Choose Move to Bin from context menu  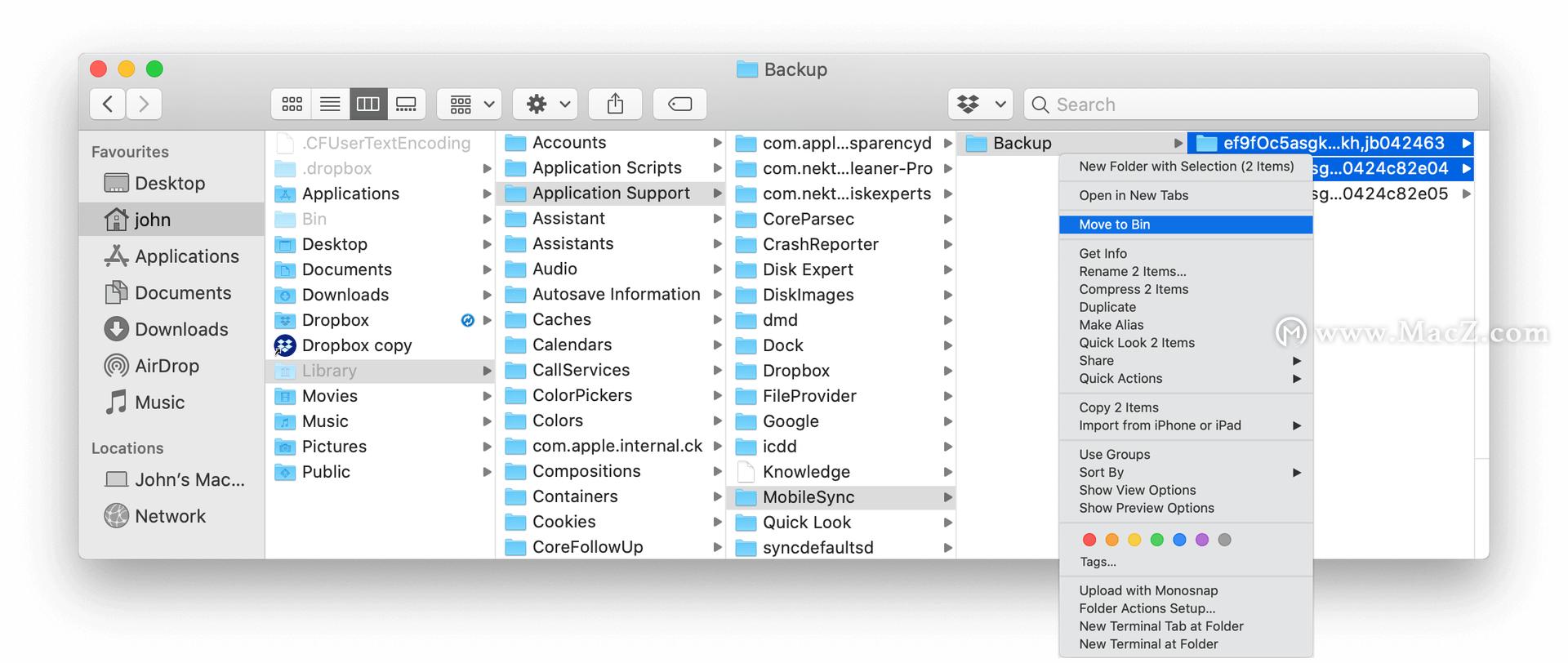[1186, 225]
